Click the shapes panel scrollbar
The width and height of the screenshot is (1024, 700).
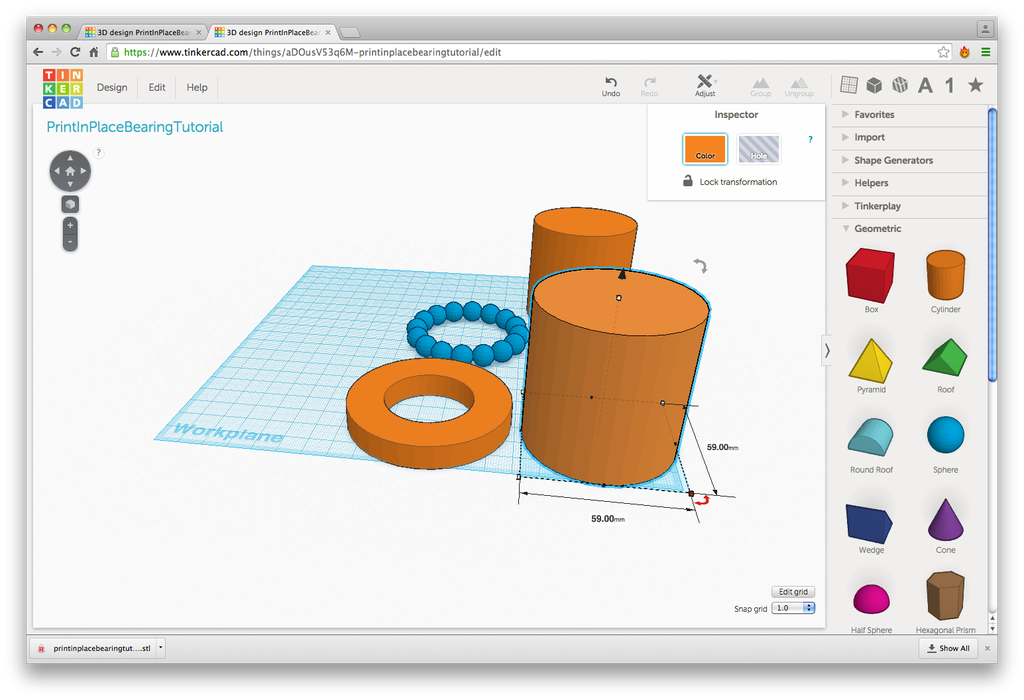[x=992, y=244]
